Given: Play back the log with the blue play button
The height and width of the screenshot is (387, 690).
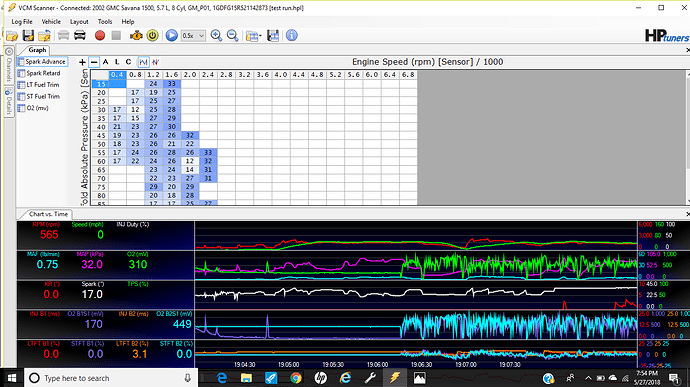Looking at the screenshot, I should point(172,36).
